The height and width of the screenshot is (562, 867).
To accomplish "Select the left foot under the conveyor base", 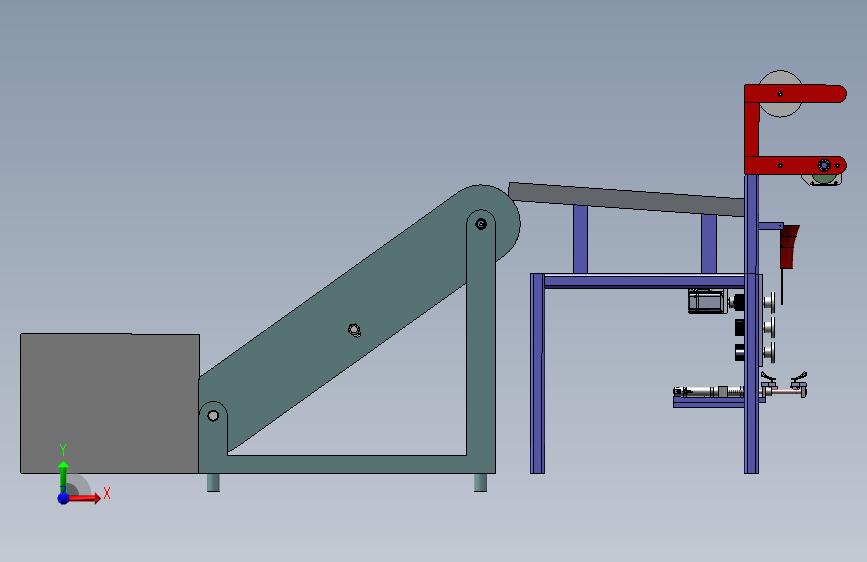I will pos(213,482).
